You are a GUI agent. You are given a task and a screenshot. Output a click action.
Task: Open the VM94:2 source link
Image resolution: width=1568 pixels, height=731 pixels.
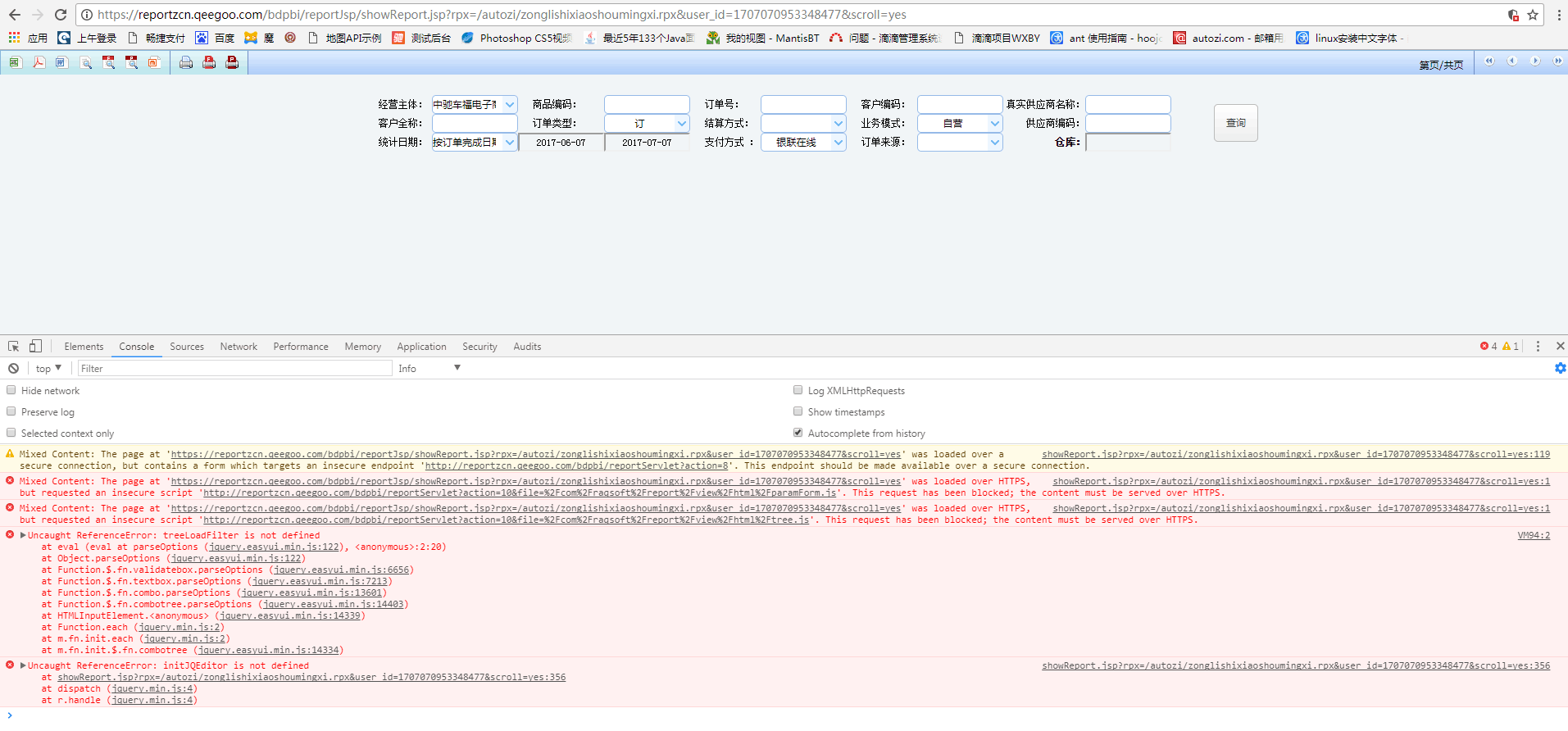(1533, 536)
